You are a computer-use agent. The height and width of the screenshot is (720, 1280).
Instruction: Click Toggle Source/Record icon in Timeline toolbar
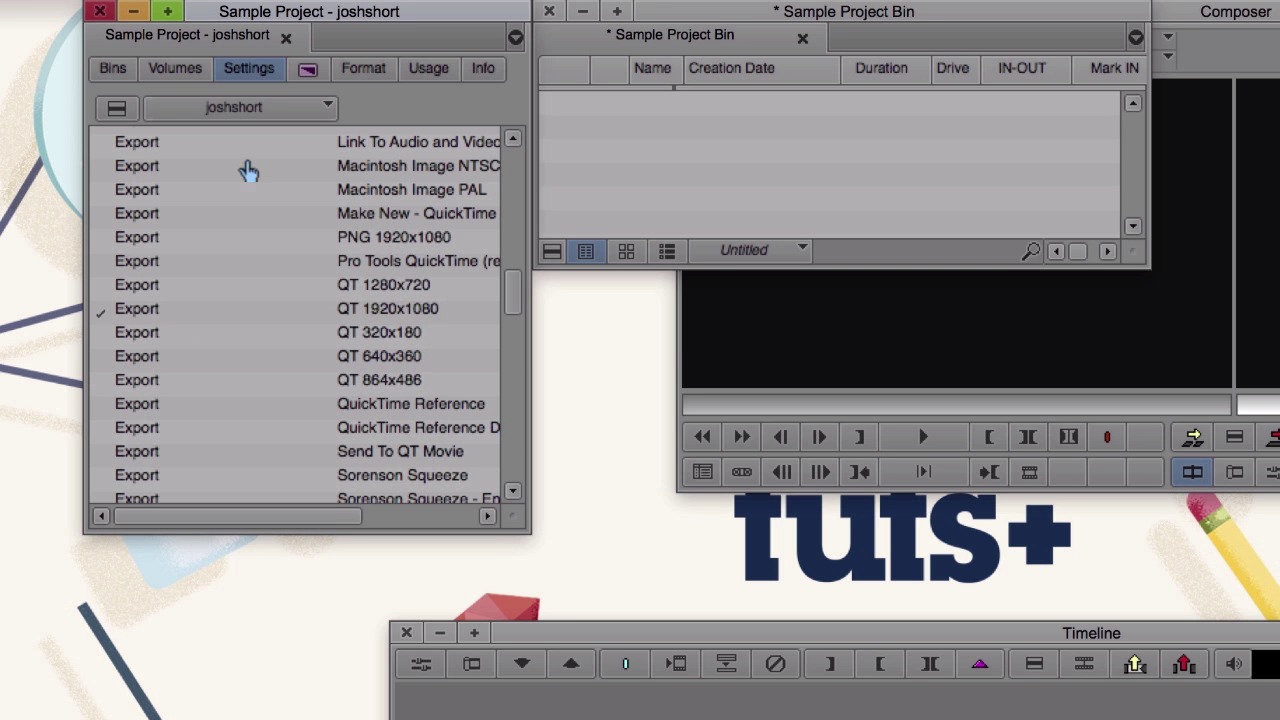click(x=471, y=664)
